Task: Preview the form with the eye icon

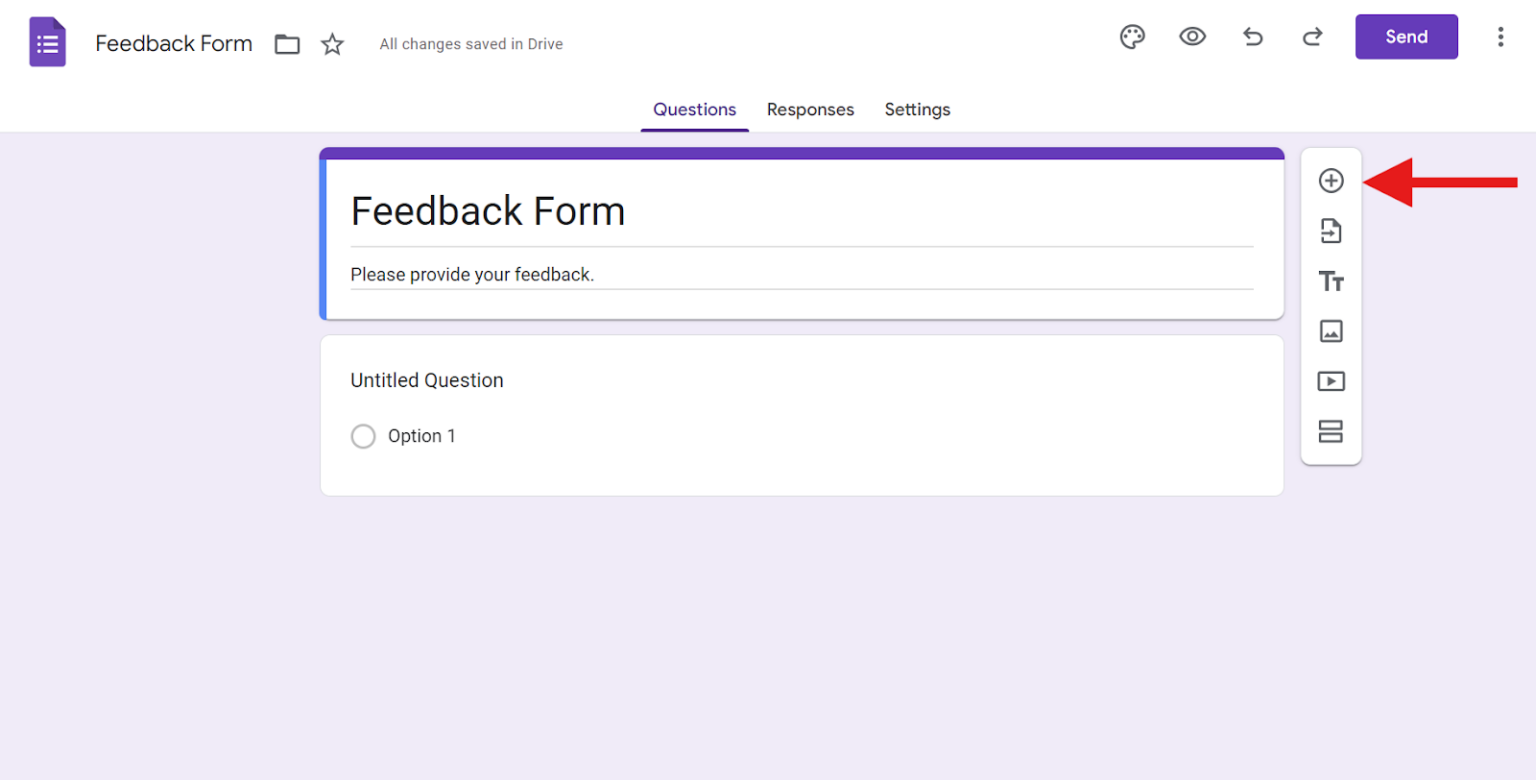Action: point(1192,36)
